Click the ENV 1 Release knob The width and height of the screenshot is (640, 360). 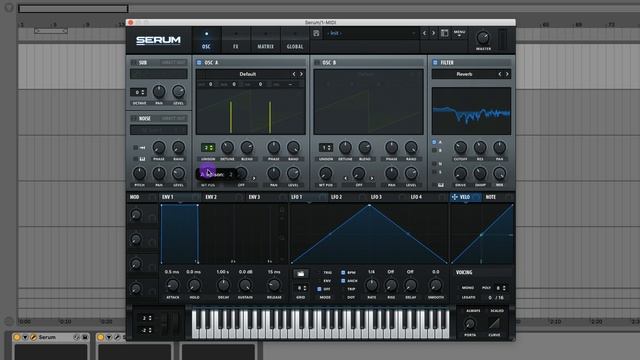click(274, 285)
